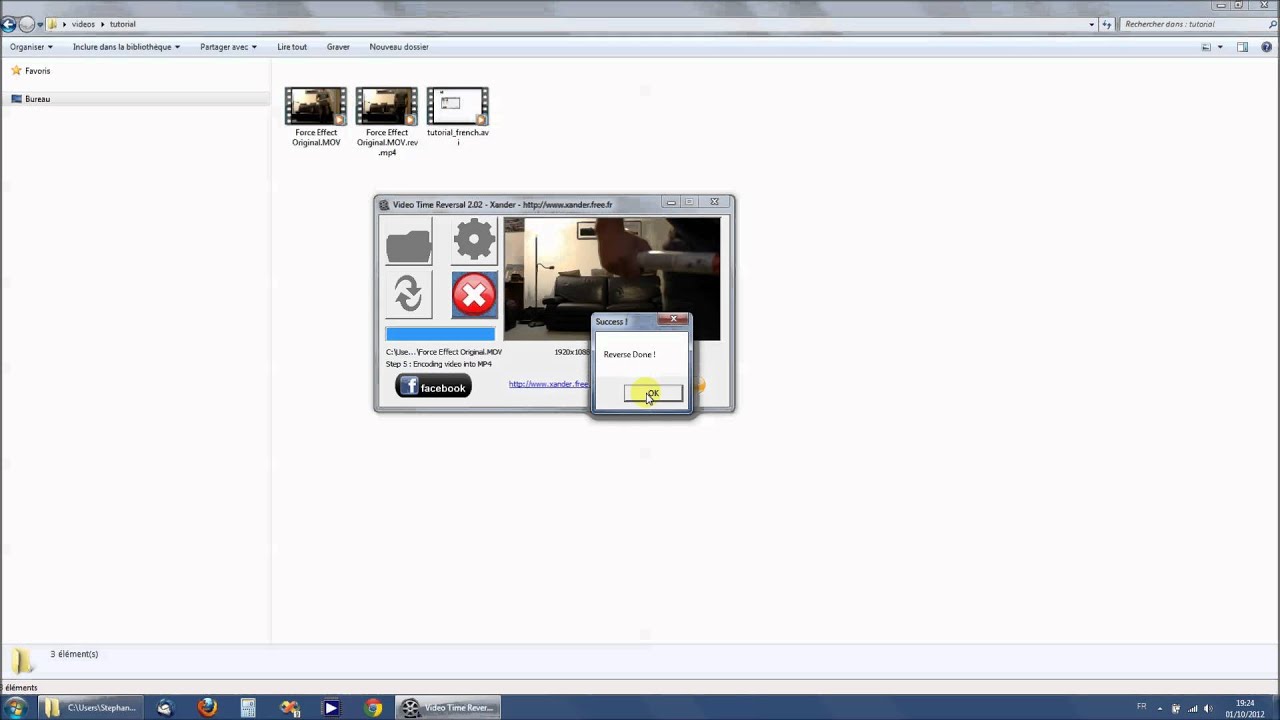Click OK in the Success dialog
This screenshot has width=1280, height=720.
tap(653, 394)
